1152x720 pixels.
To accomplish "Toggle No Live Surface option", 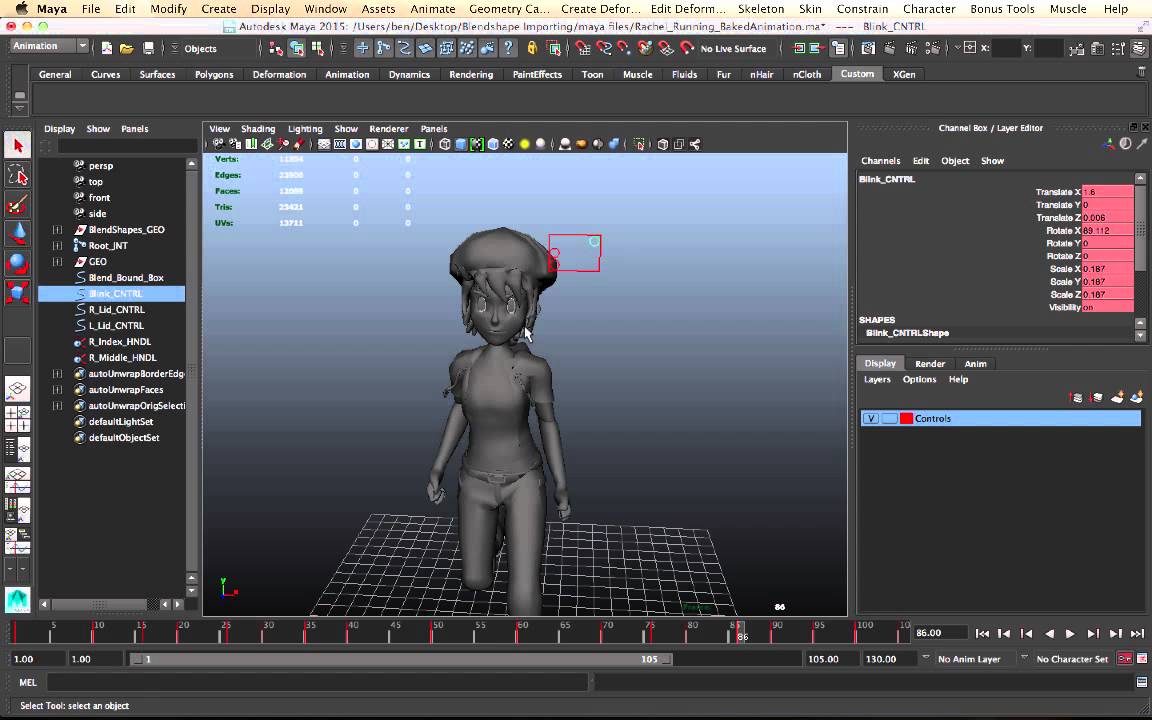I will [x=733, y=48].
